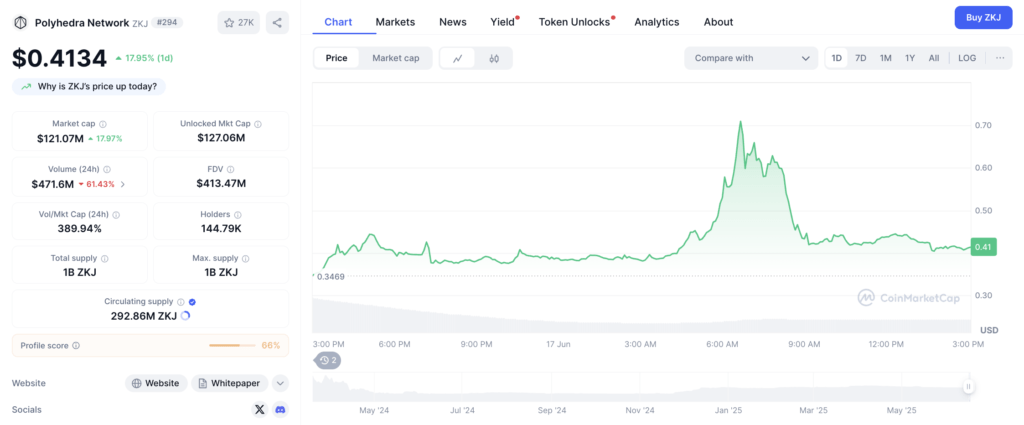1024x425 pixels.
Task: Click the 292.86M ZKJ circulating supply value
Action: 144,316
